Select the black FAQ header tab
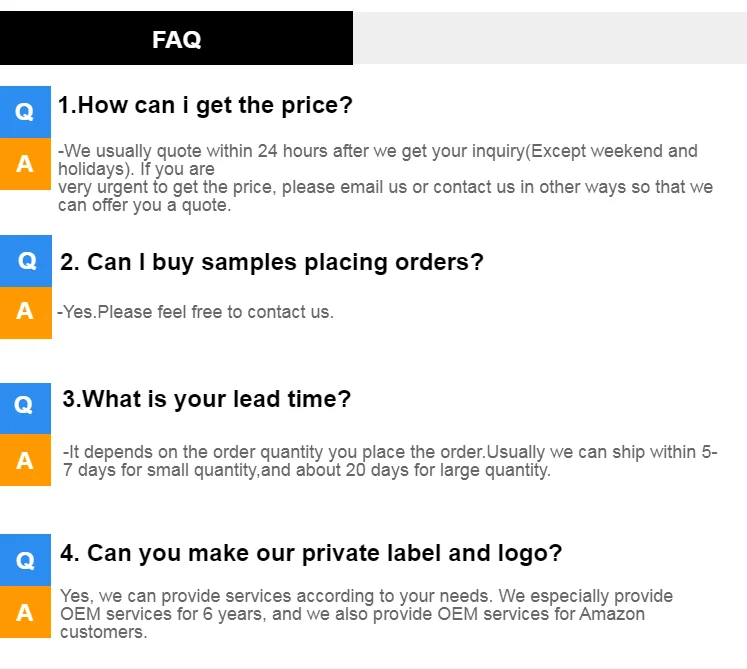Screen dimensions: 747x669 click(176, 39)
